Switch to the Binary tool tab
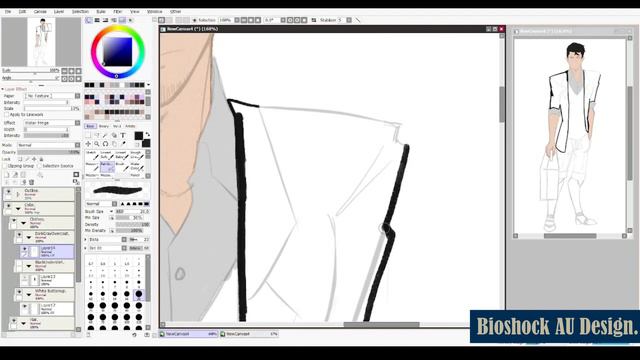Screen dimensions: 640x360 [104, 126]
